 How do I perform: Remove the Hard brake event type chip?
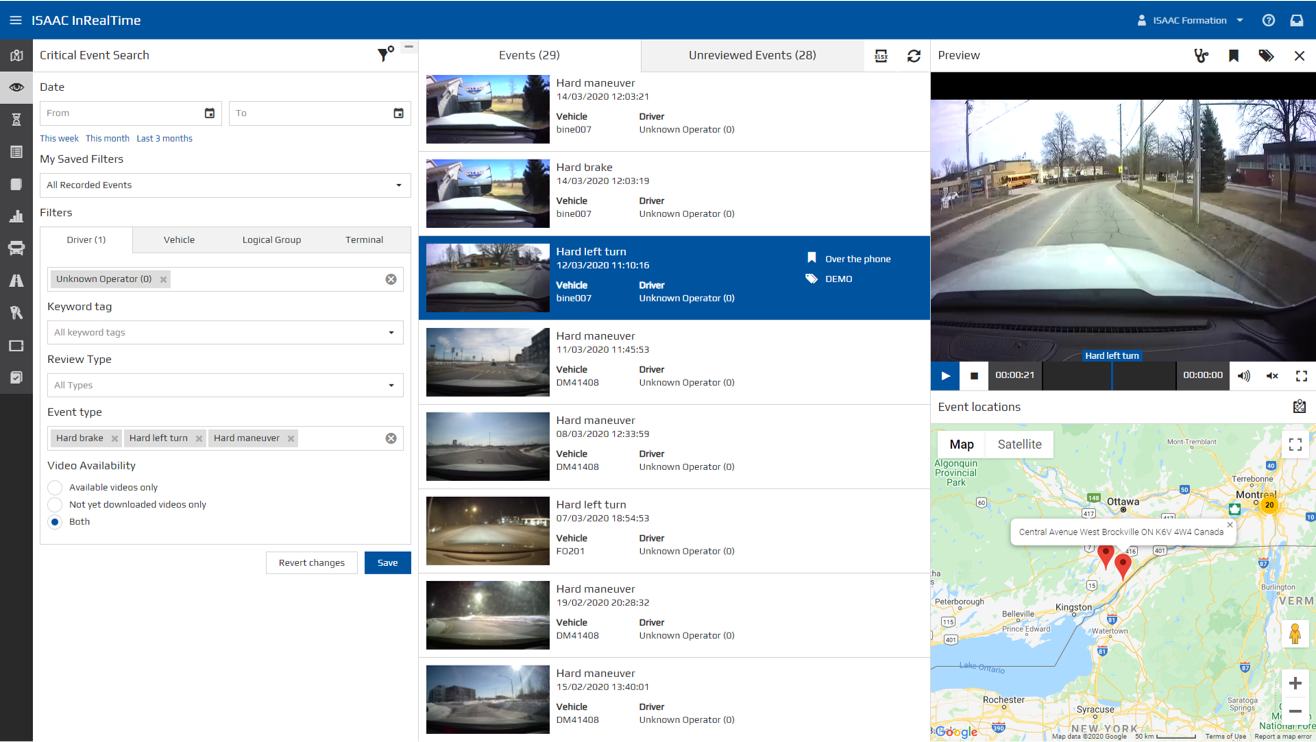[x=115, y=438]
